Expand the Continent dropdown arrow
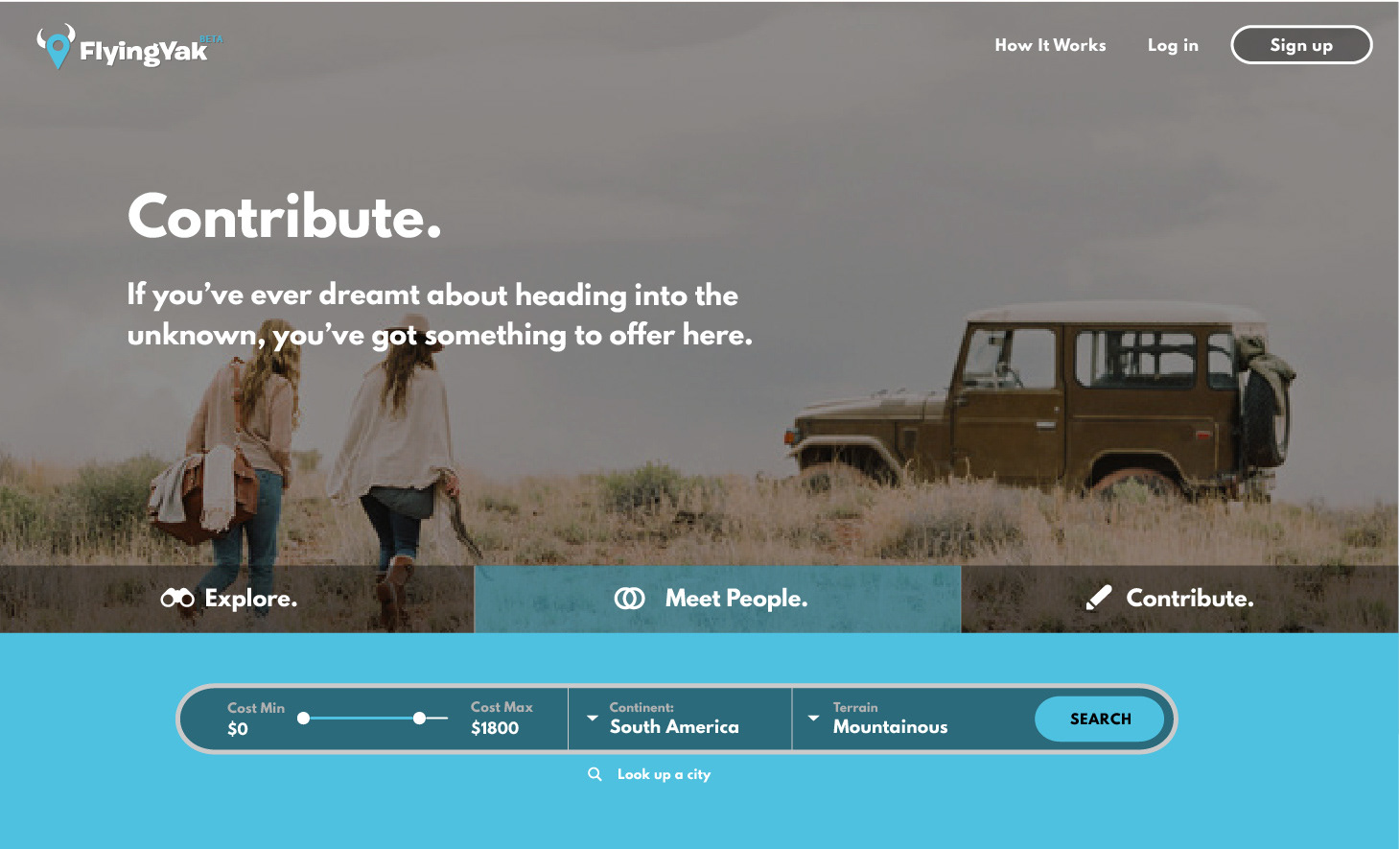Image resolution: width=1400 pixels, height=849 pixels. pos(593,718)
